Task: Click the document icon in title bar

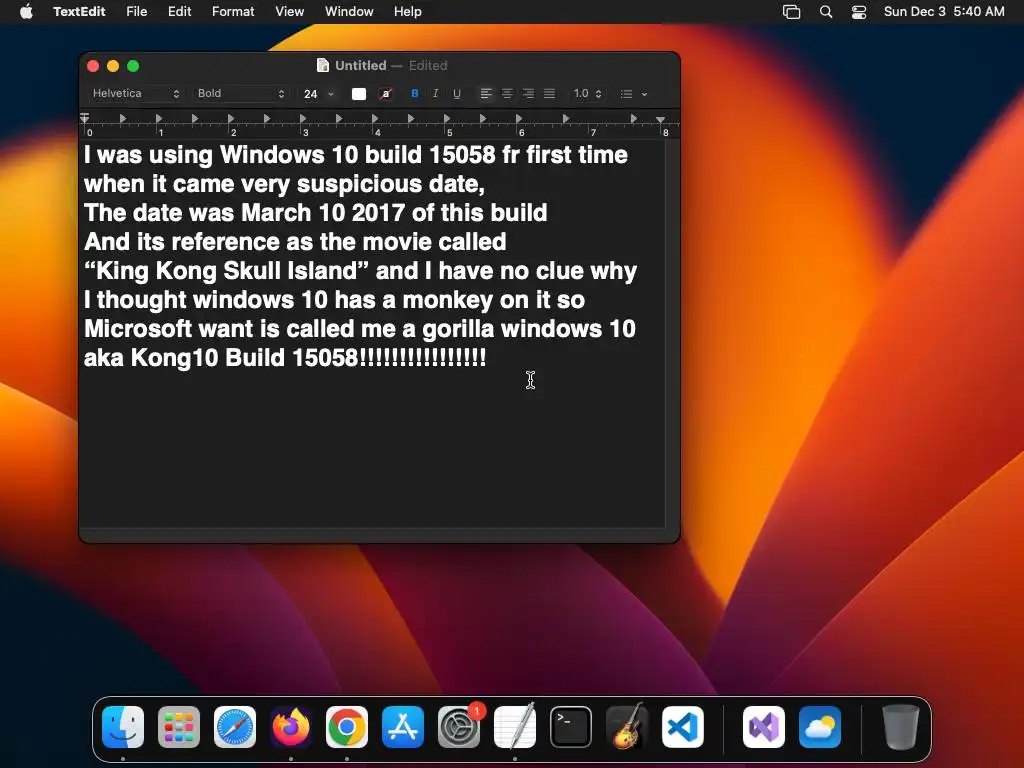Action: [323, 65]
